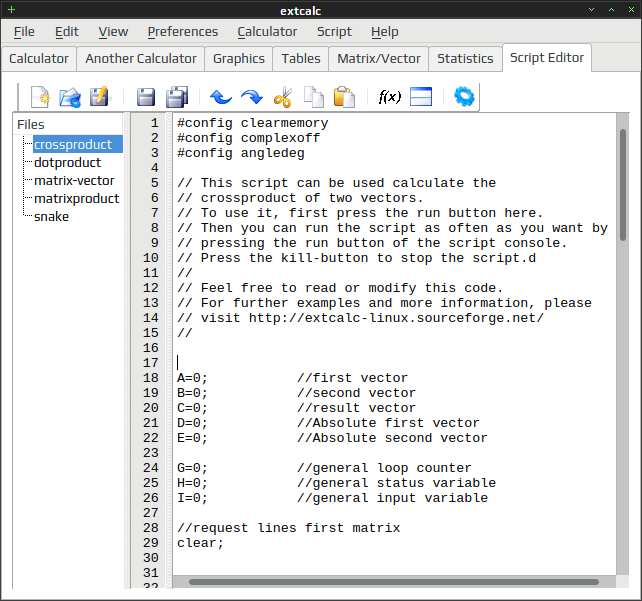Click the horizontal scrollbar of the editor
This screenshot has height=601, width=642.
click(x=393, y=582)
